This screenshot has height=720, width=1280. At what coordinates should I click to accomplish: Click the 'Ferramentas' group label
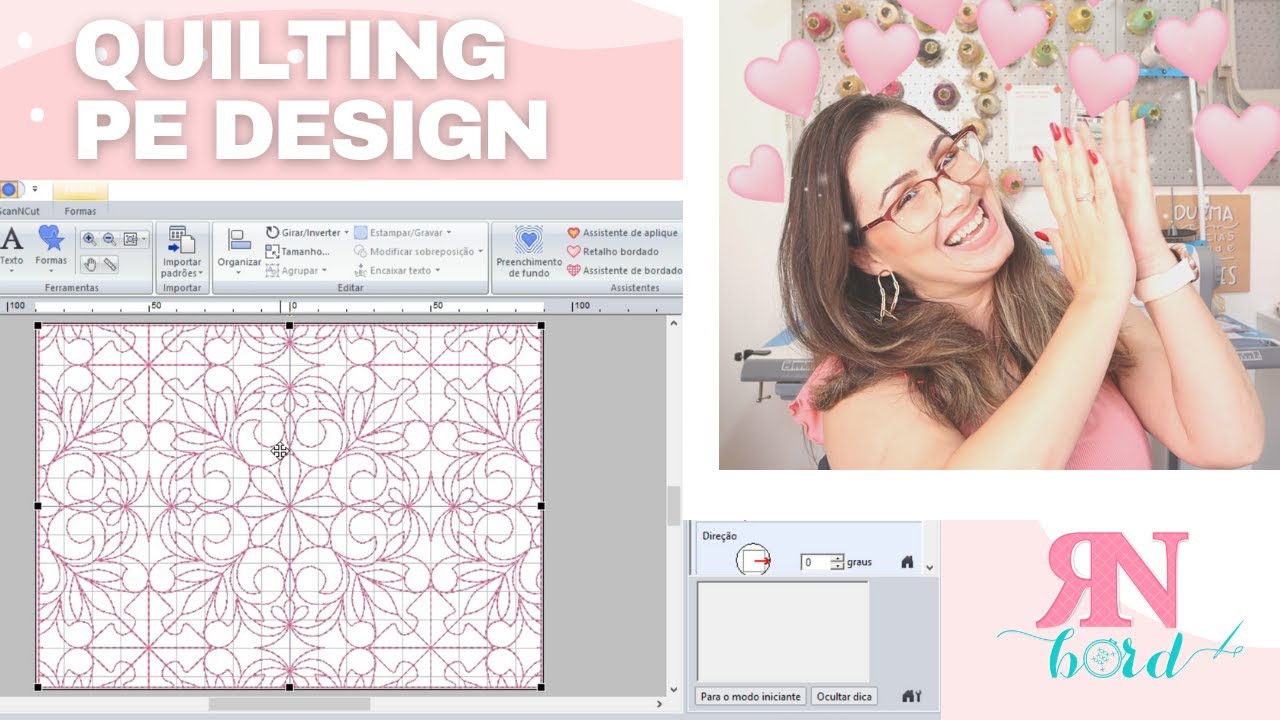click(x=72, y=288)
